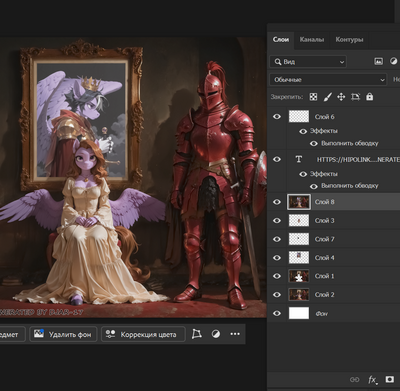Open the Каналы tab
400x391 pixels.
click(x=312, y=40)
